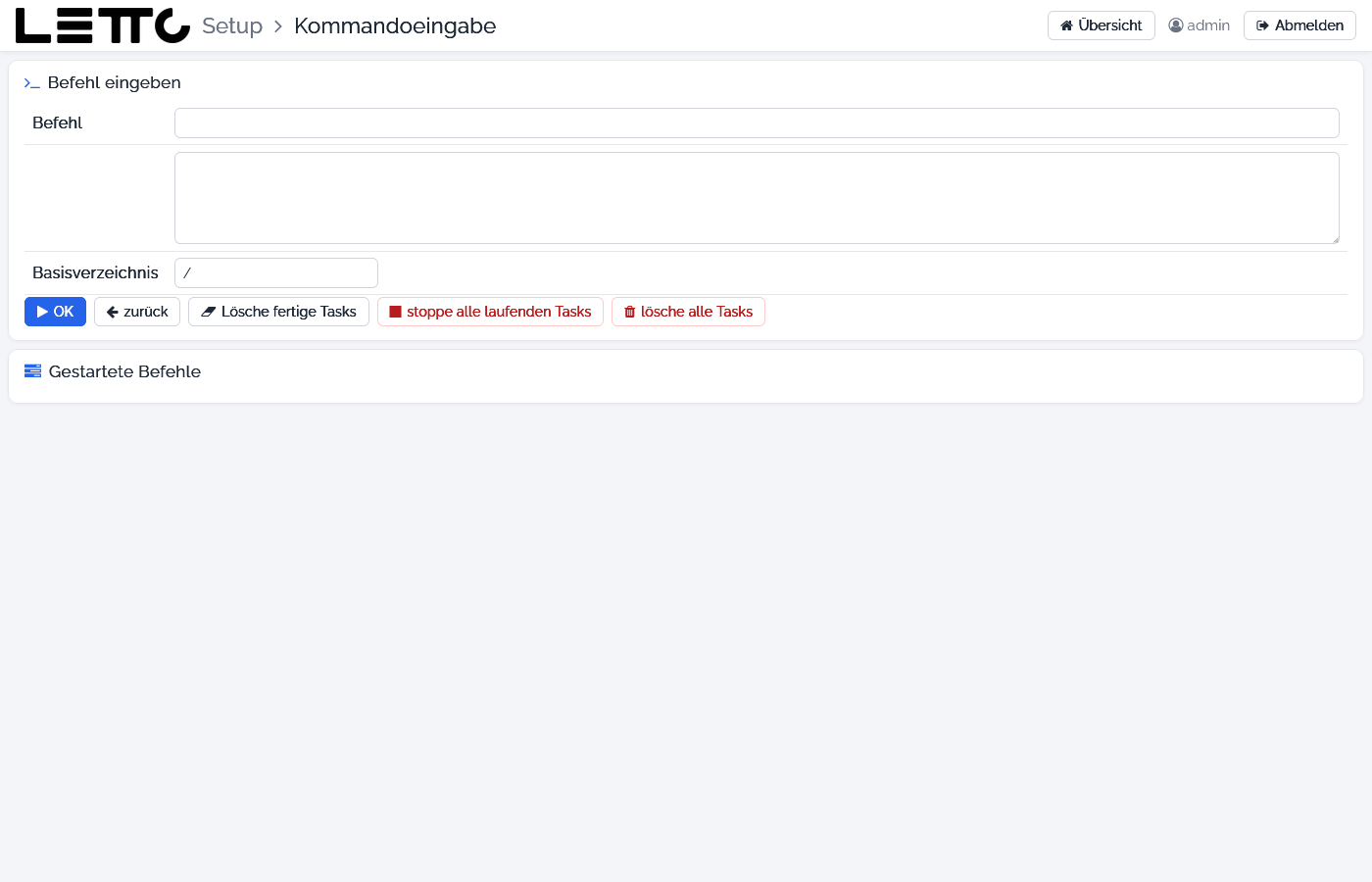Click the Basisverzeichnis label
The width and height of the screenshot is (1372, 882).
(x=95, y=272)
